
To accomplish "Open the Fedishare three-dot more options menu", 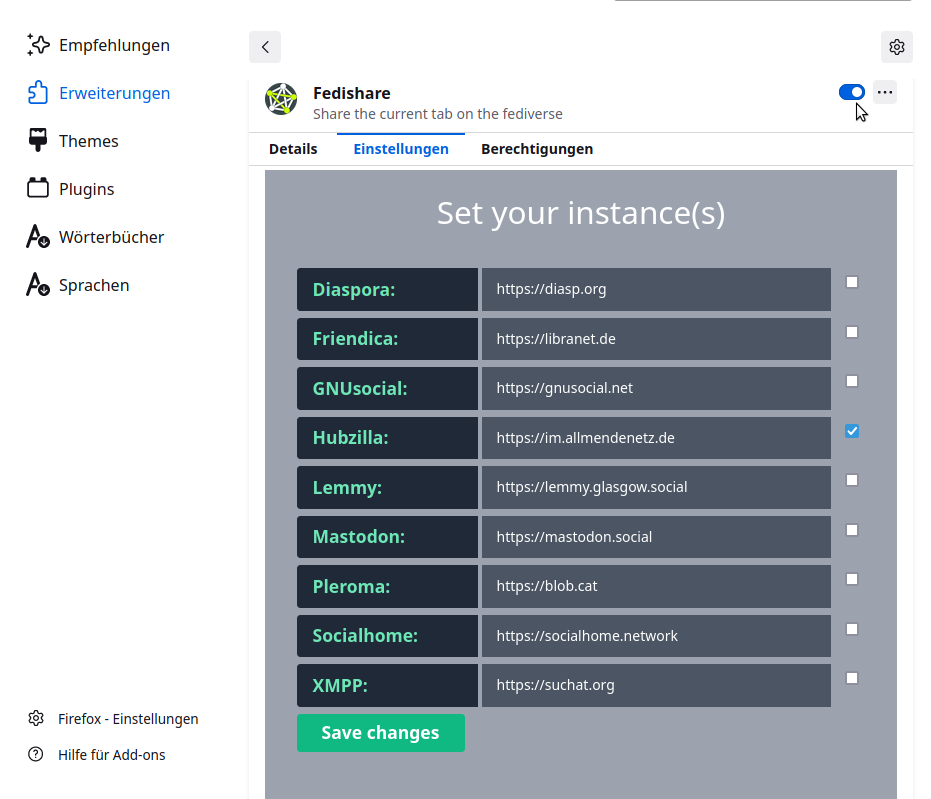I will click(884, 92).
